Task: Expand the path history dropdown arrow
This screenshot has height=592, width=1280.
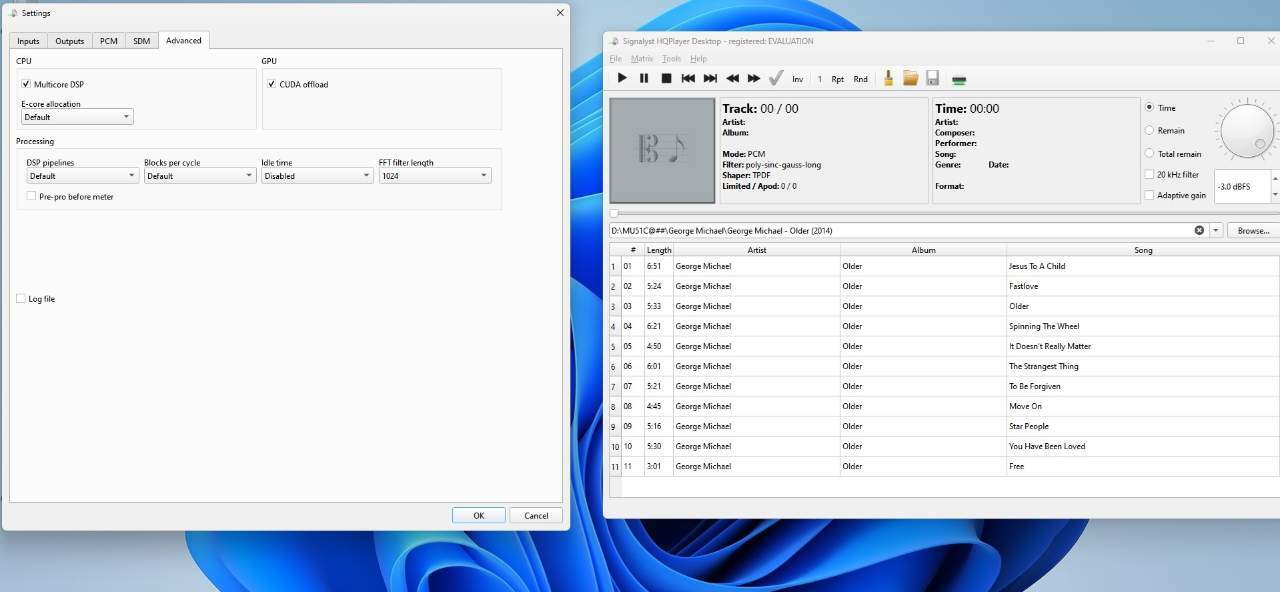Action: (1216, 230)
